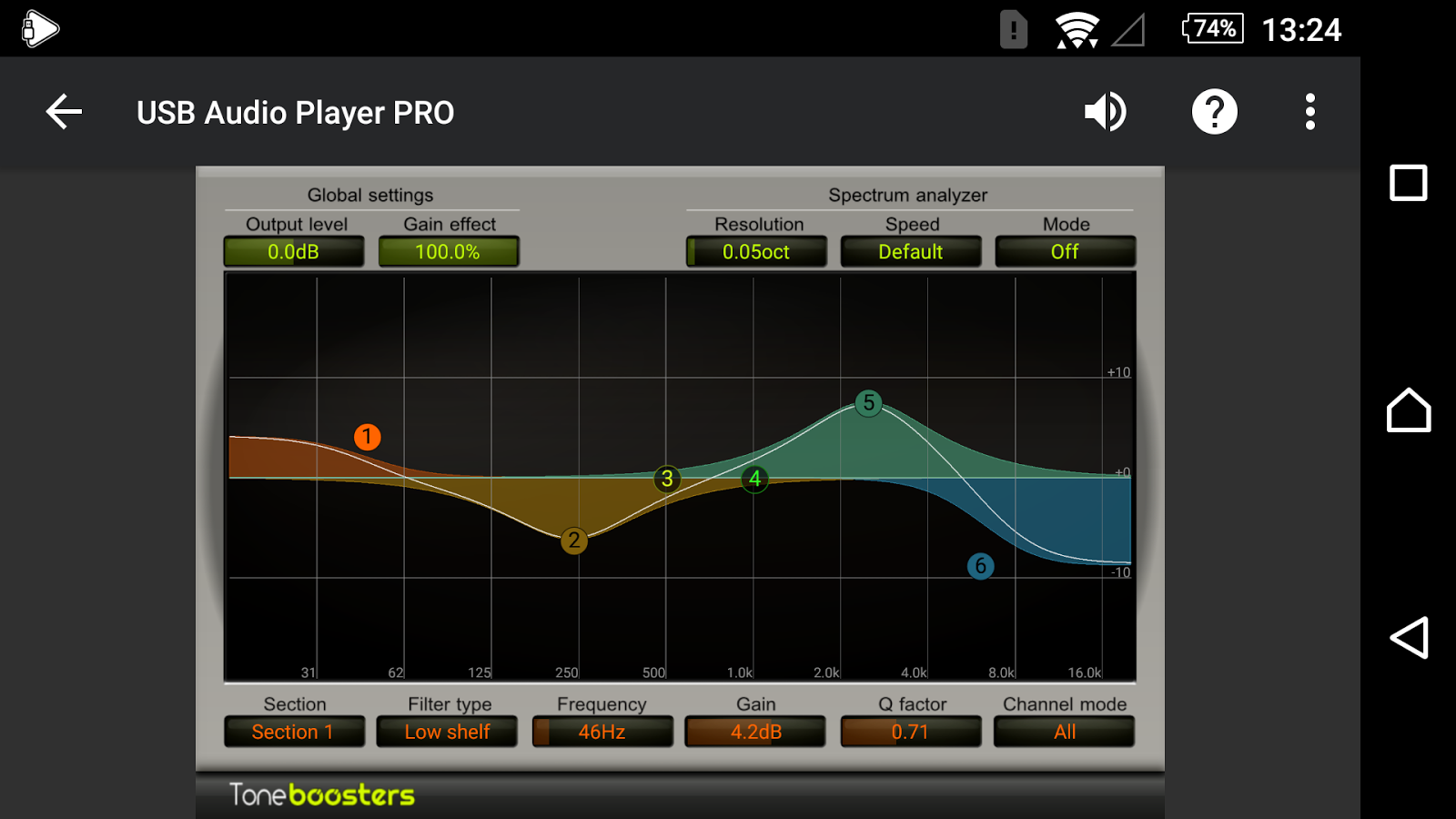Tap the back arrow in the app bar

64,112
